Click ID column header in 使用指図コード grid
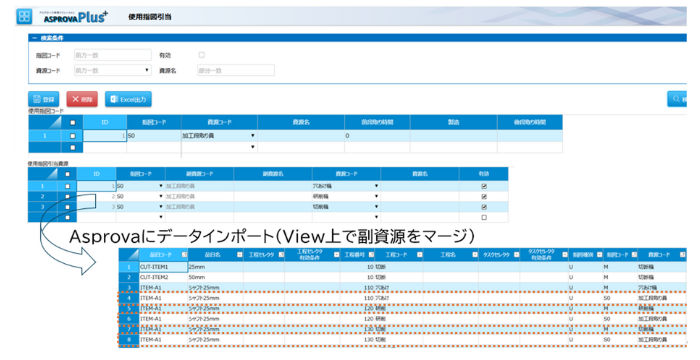The height and width of the screenshot is (360, 700). (x=105, y=122)
